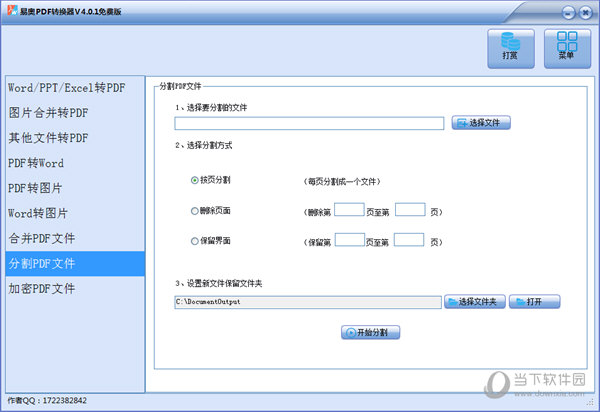Click output folder path field
600x412 pixels.
pyautogui.click(x=308, y=302)
